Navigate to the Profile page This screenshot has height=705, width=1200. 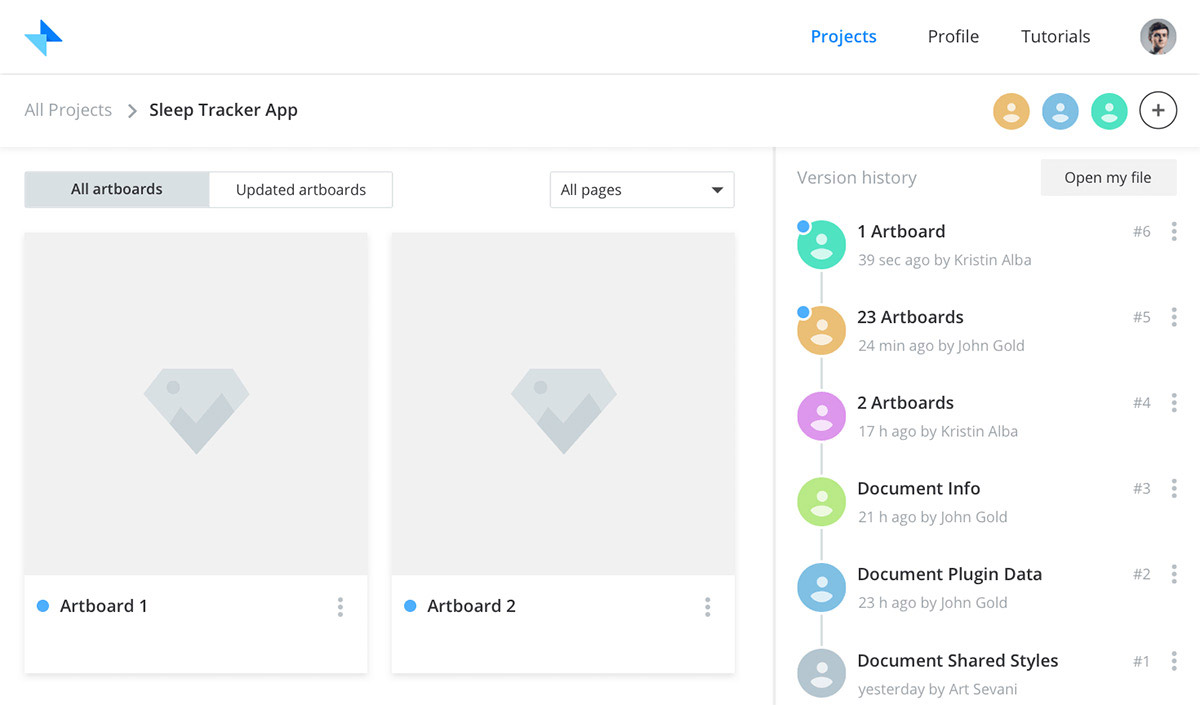click(953, 37)
